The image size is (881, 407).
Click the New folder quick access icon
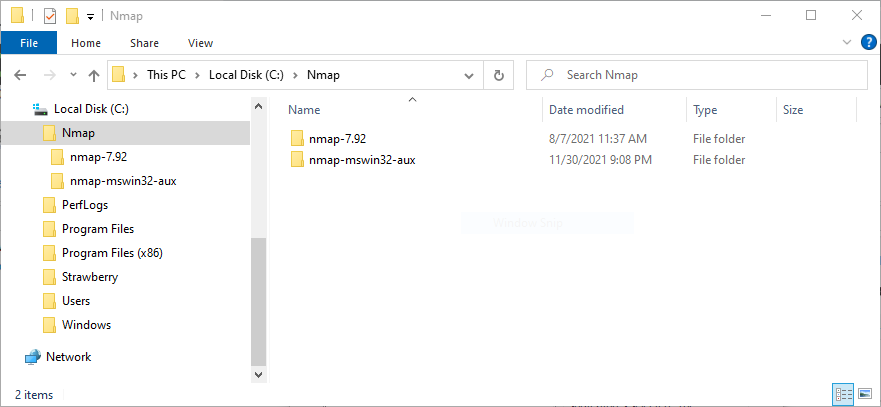71,16
